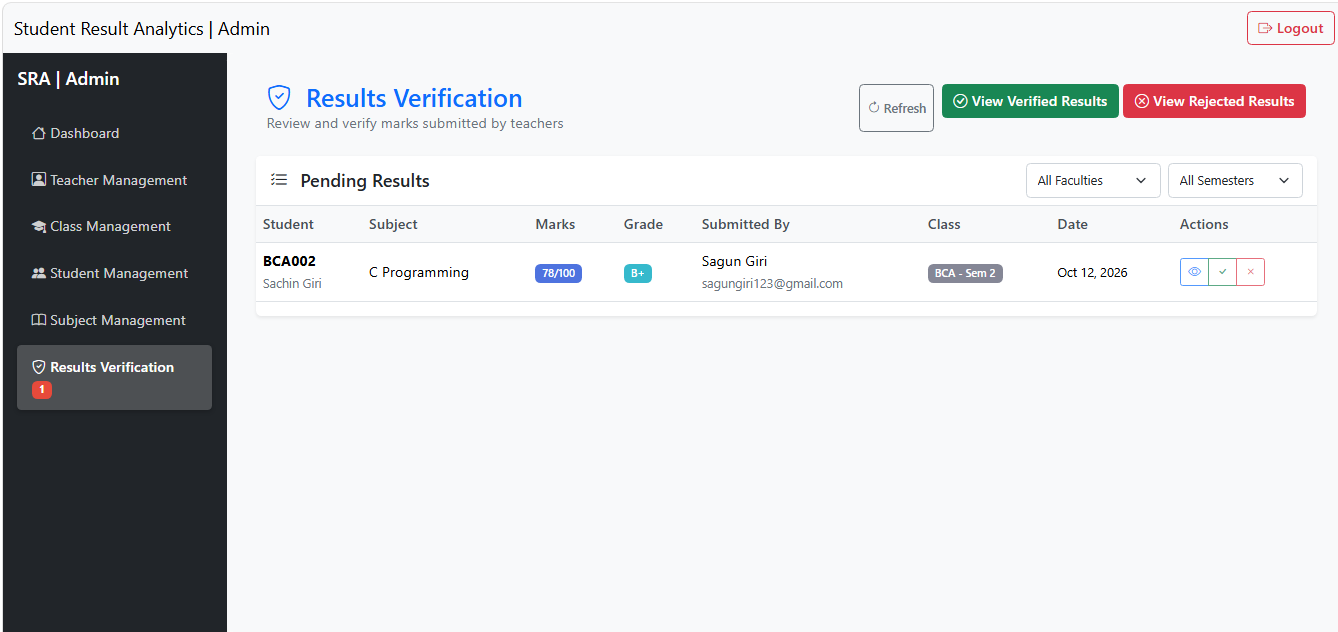Viewport: 1338px width, 632px height.
Task: Open View Verified Results
Action: click(x=1030, y=101)
